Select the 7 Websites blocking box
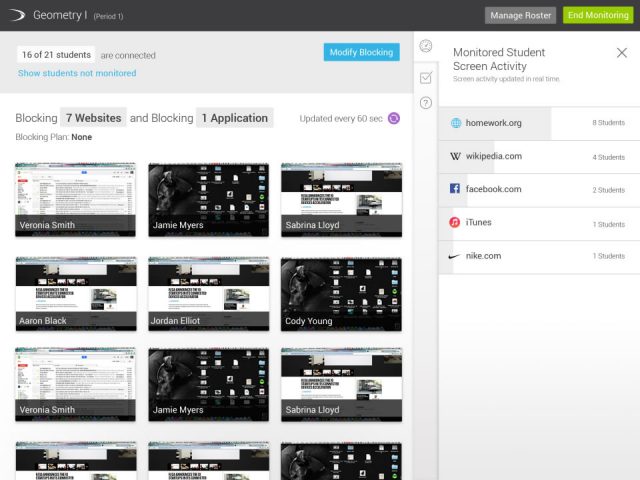The image size is (640, 480). coord(93,118)
